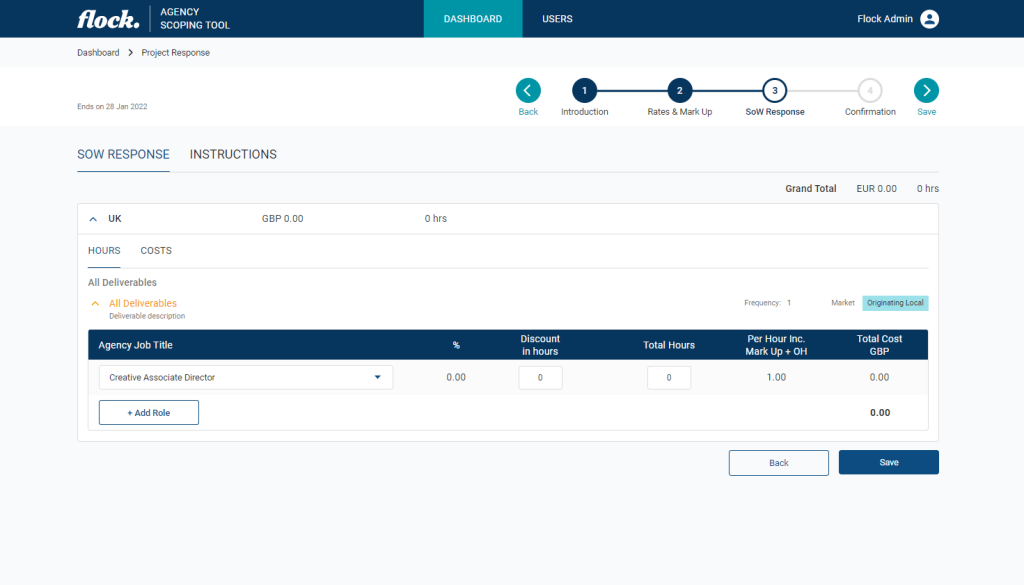The height and width of the screenshot is (585, 1024).
Task: Click the bottom Back button
Action: (778, 463)
